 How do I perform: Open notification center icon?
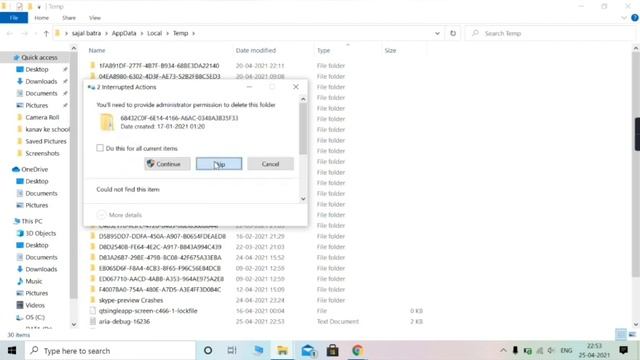(x=623, y=350)
